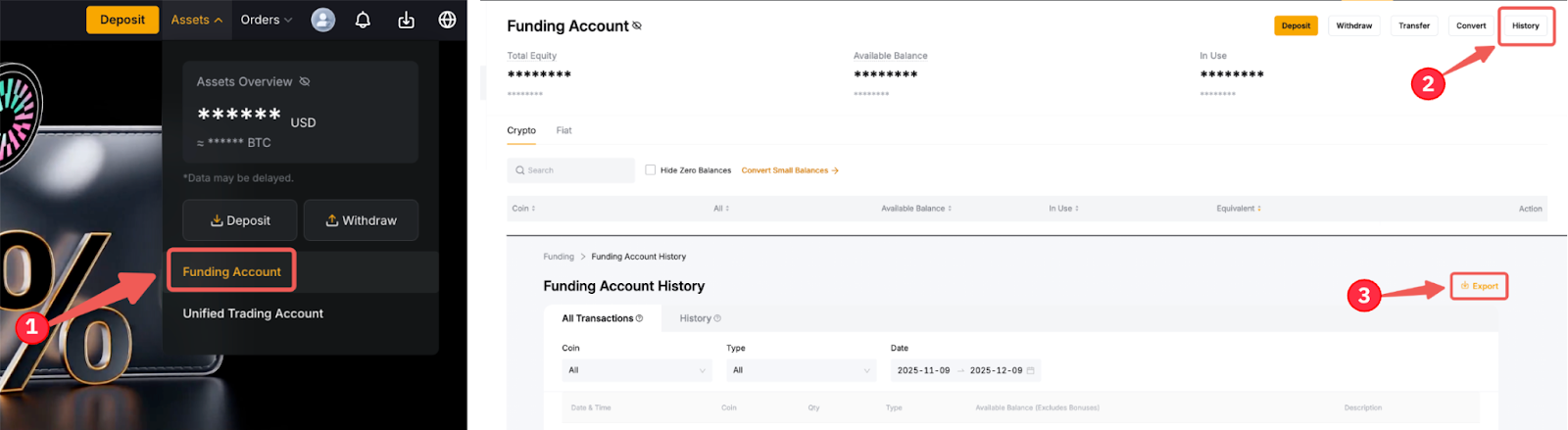Screen dimensions: 1568x430
Task: Open the notifications bell
Action: coord(363,20)
